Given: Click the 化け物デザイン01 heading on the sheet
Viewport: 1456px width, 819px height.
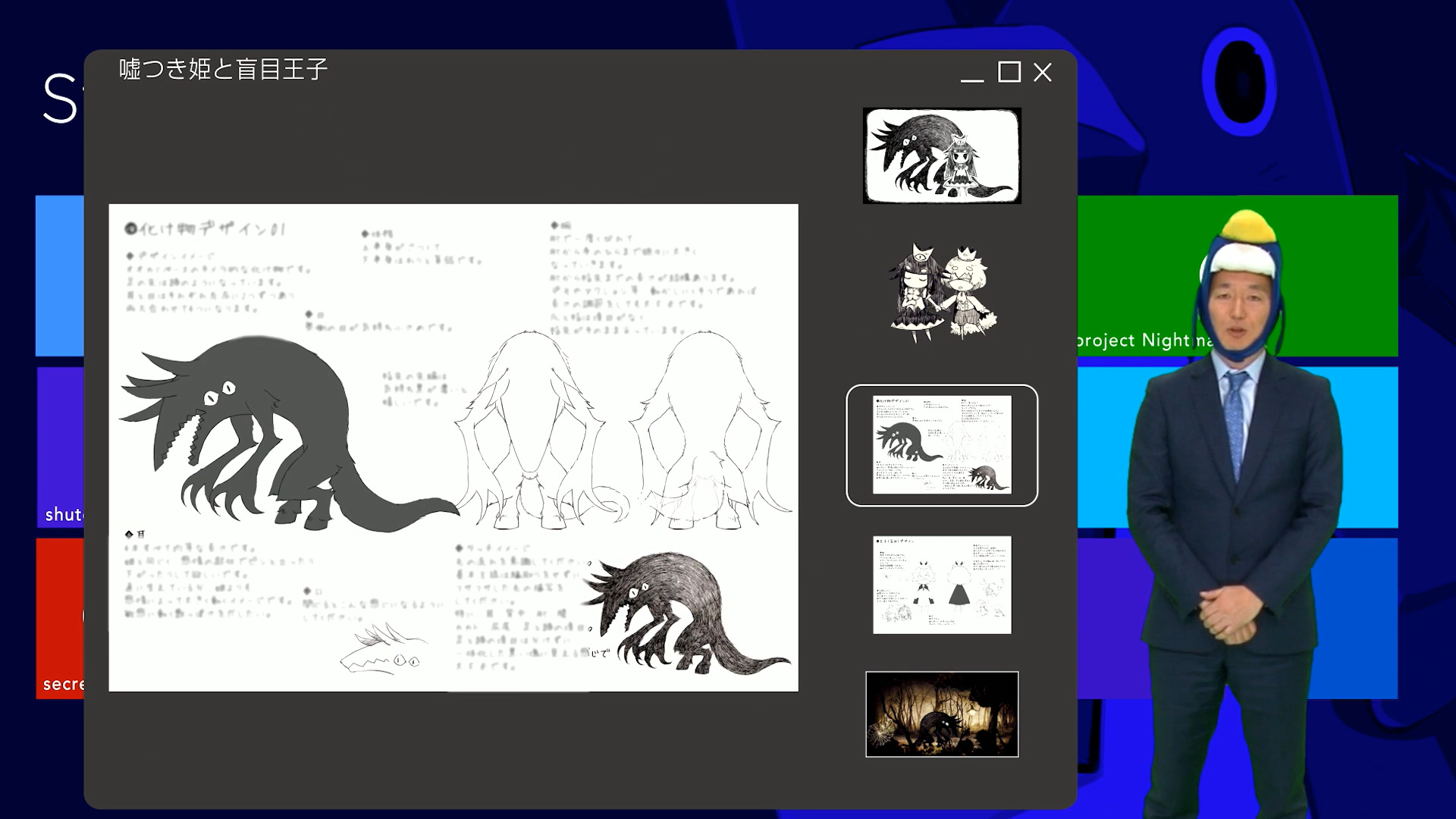Looking at the screenshot, I should [205, 228].
